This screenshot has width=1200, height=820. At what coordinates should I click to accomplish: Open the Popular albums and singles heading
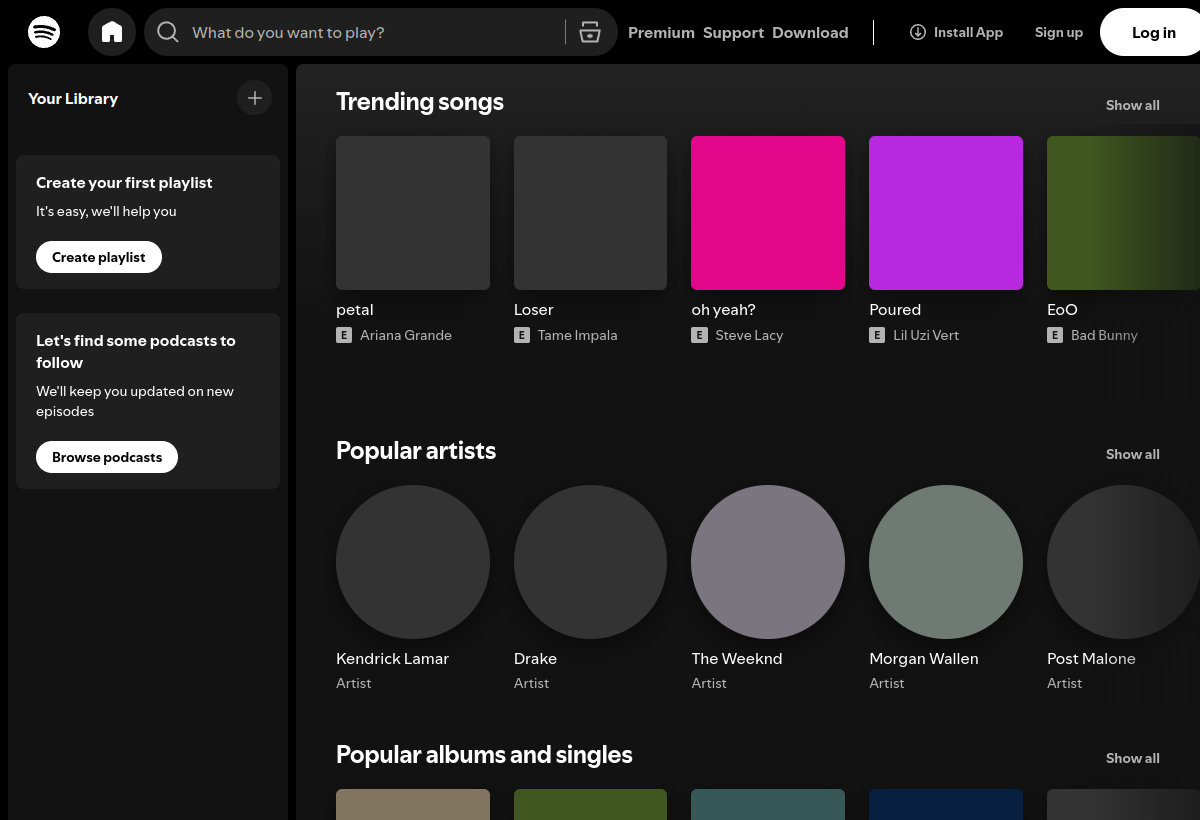[484, 754]
